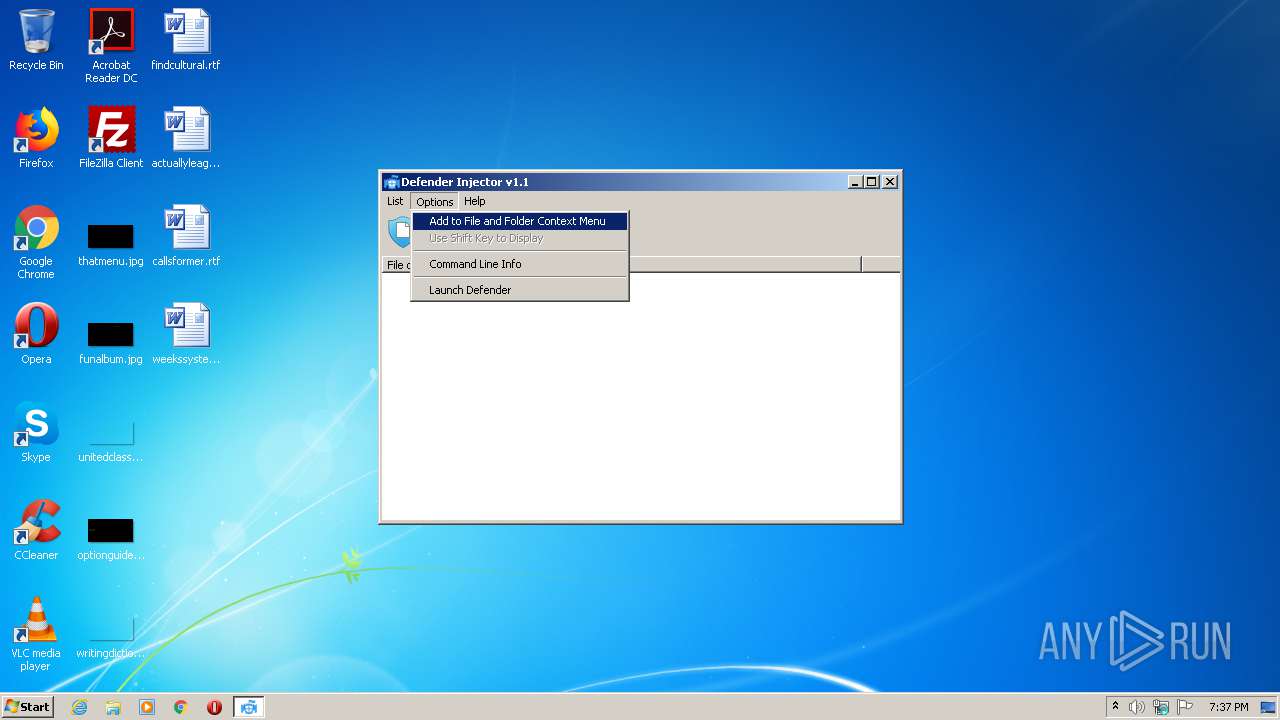Click the shield icon in Defender Injector toolbar
The width and height of the screenshot is (1280, 720).
pyautogui.click(x=399, y=232)
